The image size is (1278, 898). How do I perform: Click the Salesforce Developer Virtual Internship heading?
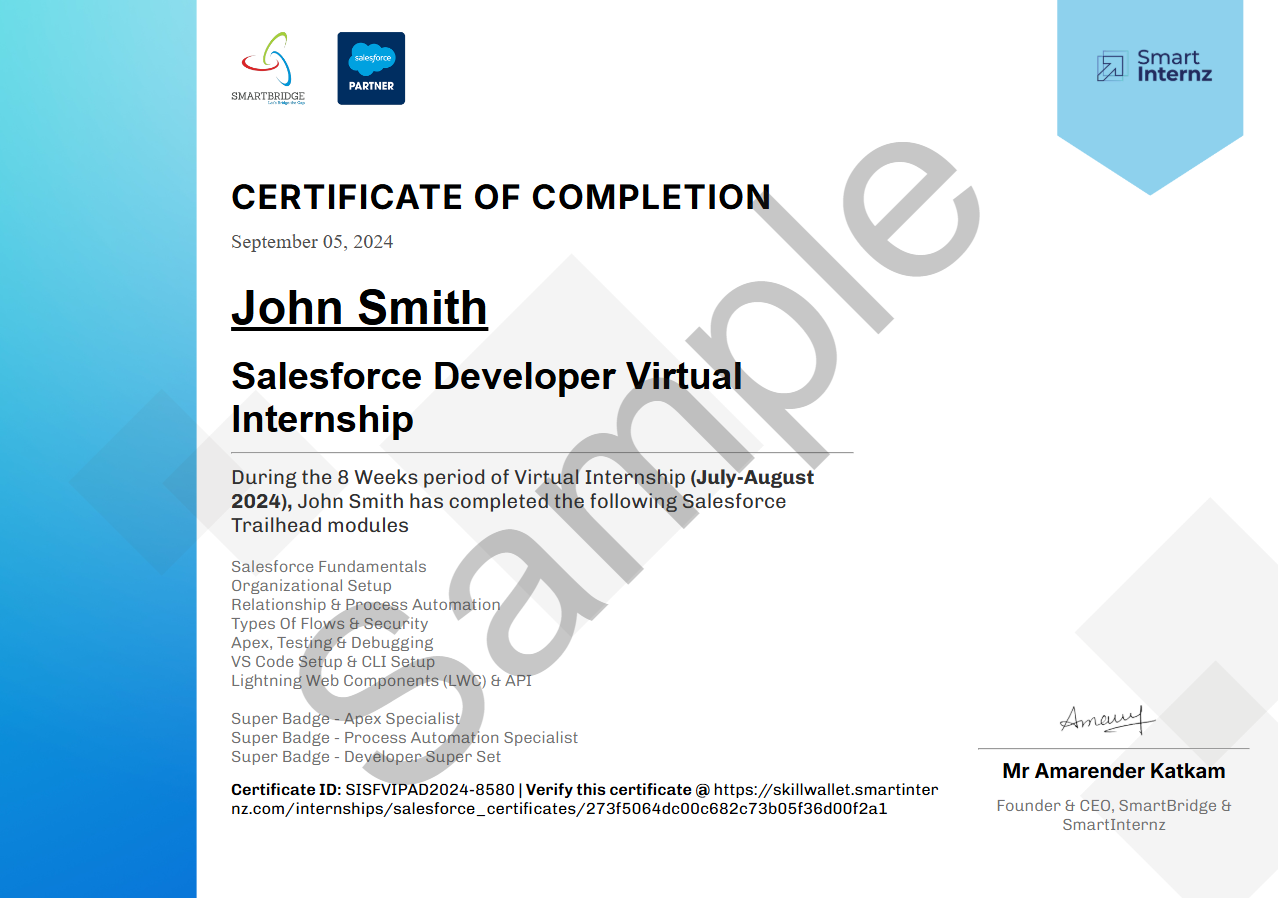[486, 397]
